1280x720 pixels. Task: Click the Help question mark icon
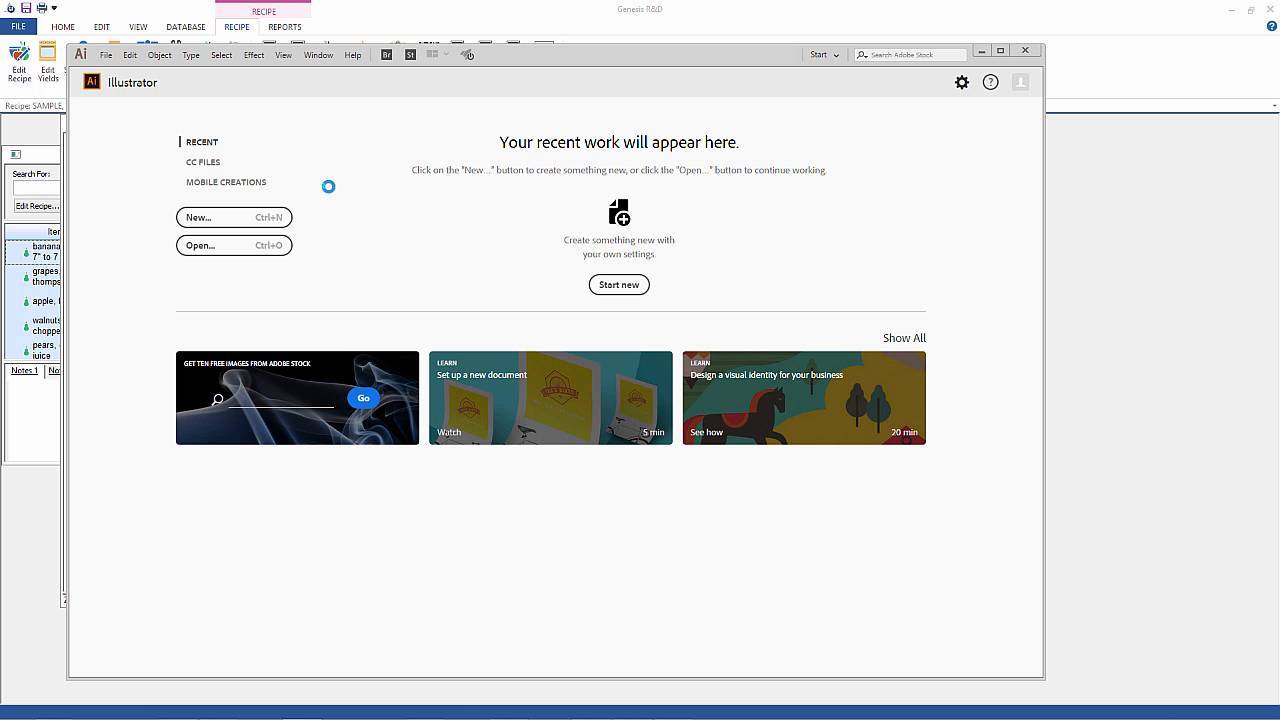[x=990, y=83]
